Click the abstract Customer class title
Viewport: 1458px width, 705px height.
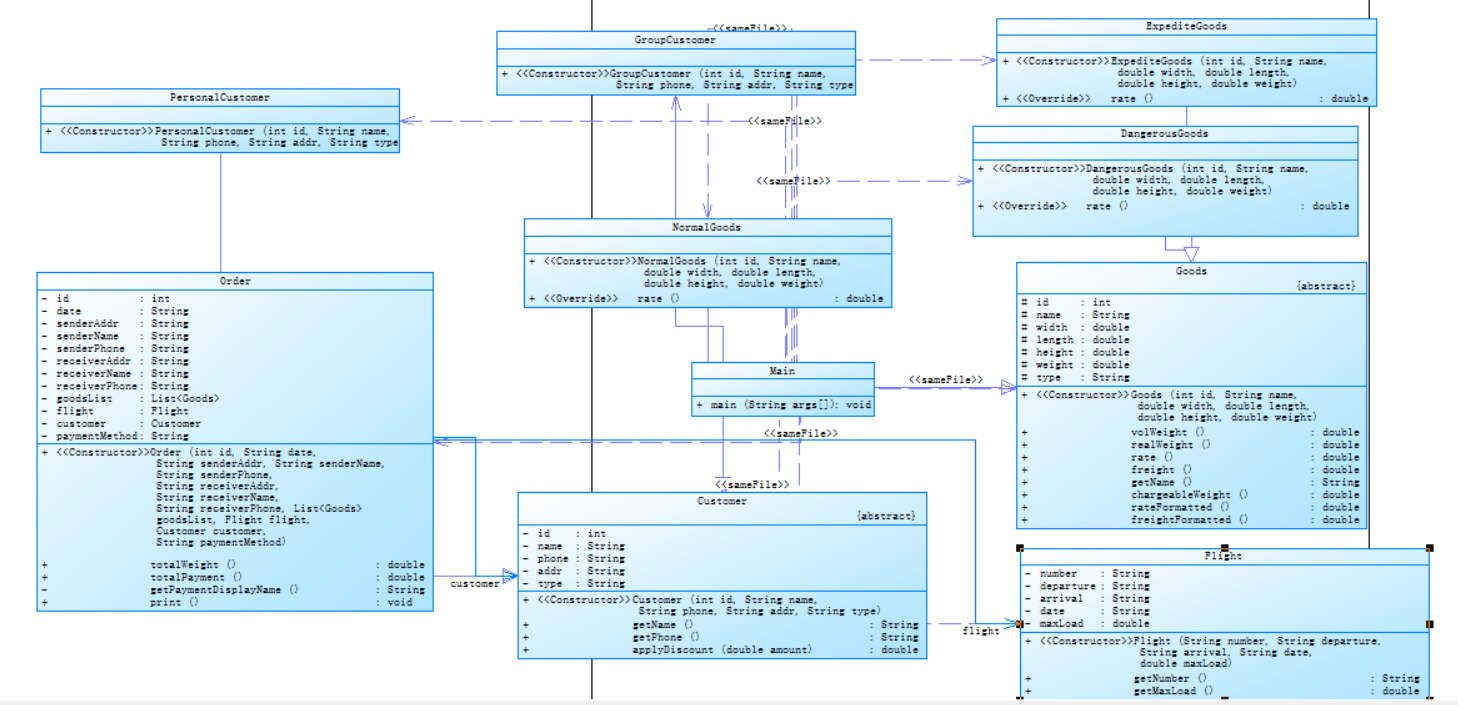tap(722, 501)
